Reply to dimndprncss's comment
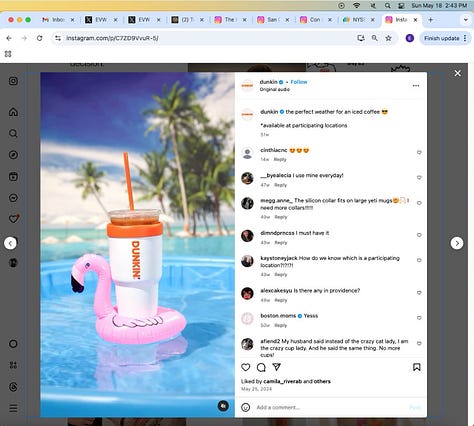Viewport: 474px width, 426px height. coord(281,243)
